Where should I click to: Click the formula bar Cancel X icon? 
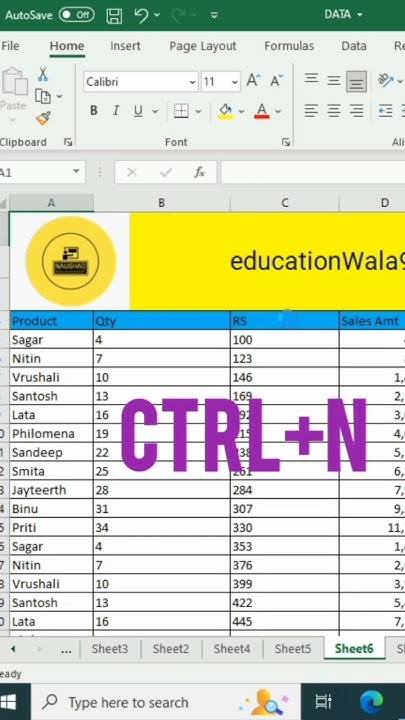(132, 172)
